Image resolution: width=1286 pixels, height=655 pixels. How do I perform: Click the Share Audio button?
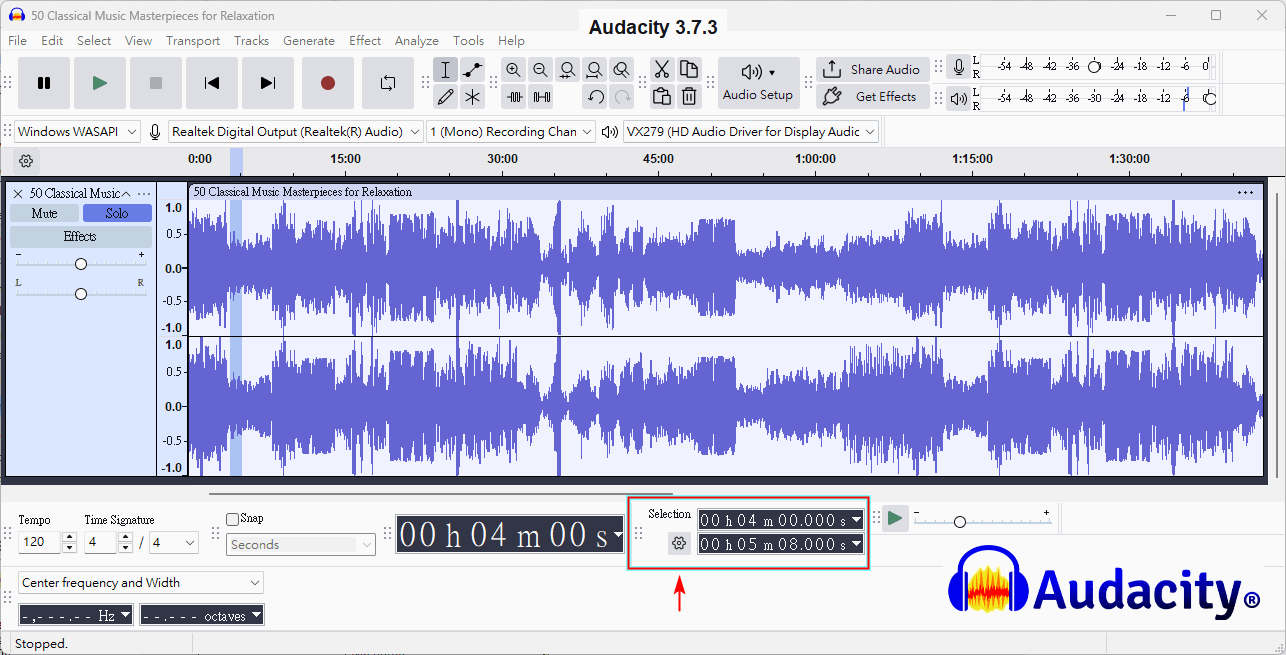coord(873,70)
